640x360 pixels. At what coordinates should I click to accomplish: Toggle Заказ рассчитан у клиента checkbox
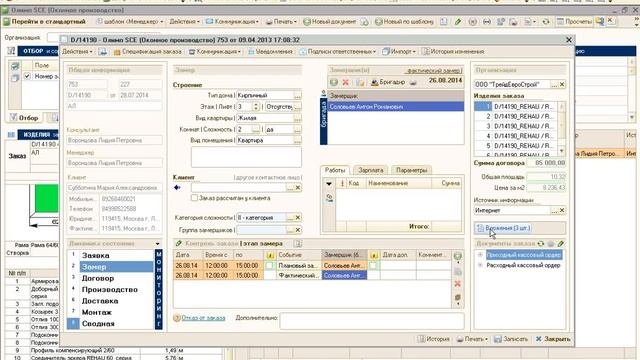pyautogui.click(x=194, y=198)
